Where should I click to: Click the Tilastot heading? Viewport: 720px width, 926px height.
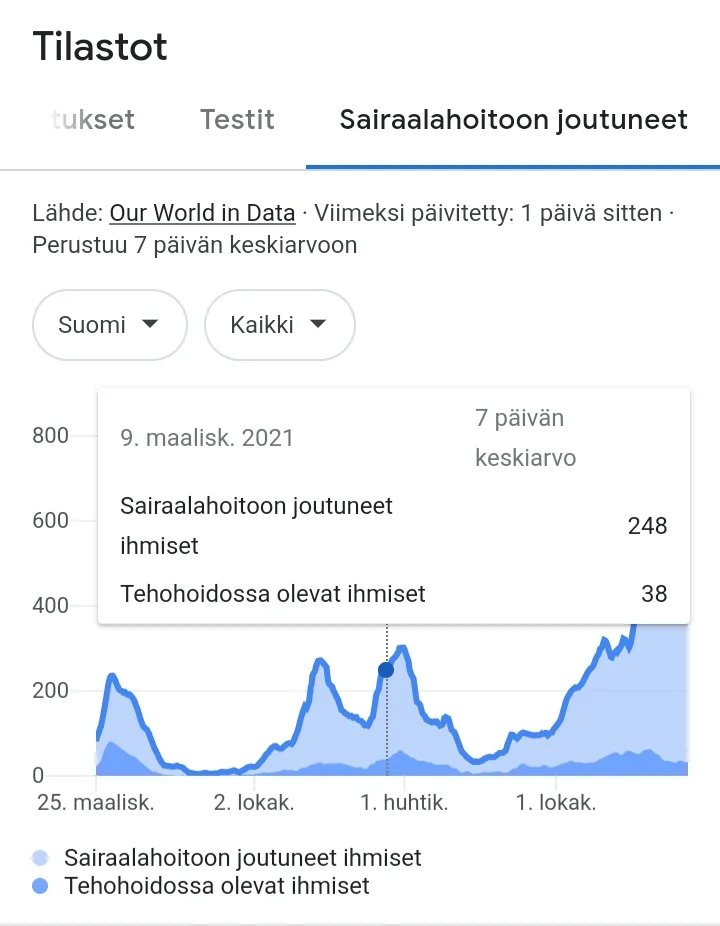click(100, 47)
